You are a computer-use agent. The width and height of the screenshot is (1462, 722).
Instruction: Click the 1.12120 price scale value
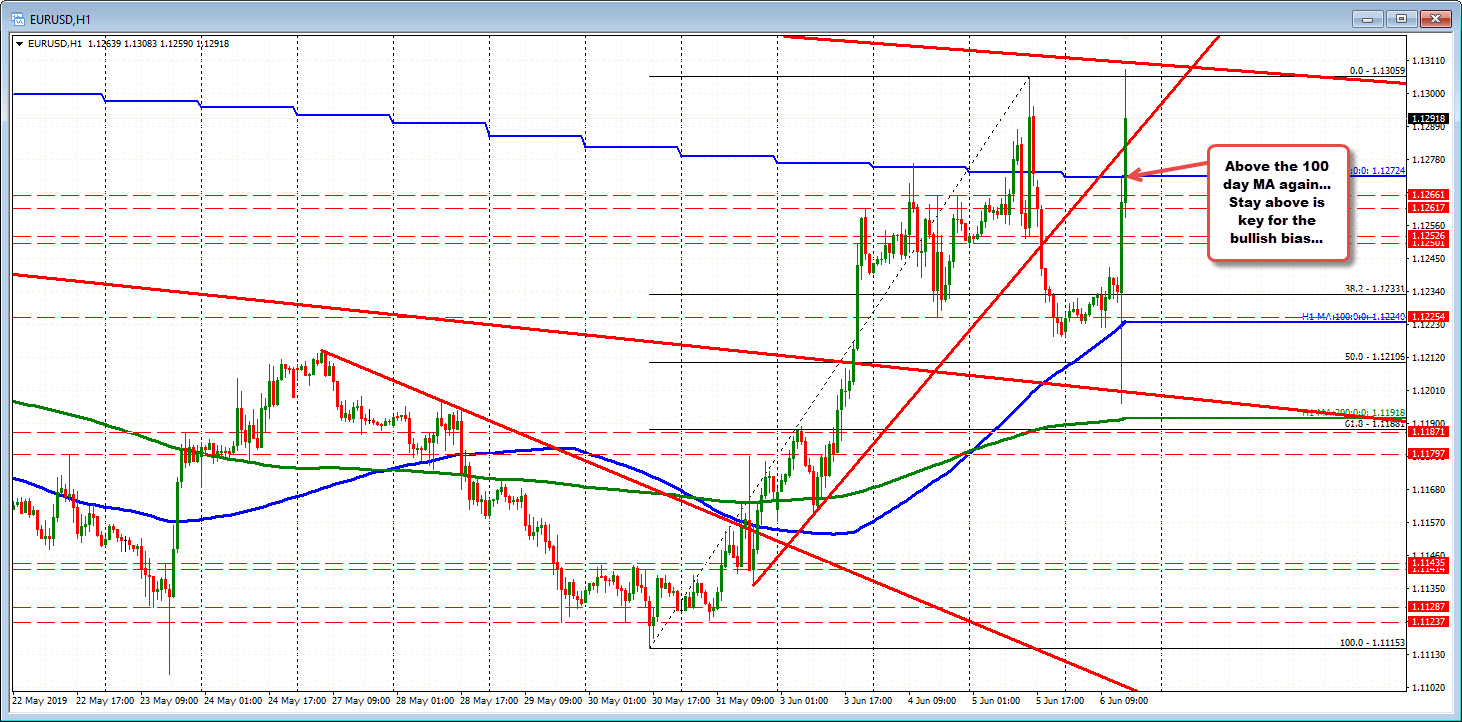tap(1427, 357)
